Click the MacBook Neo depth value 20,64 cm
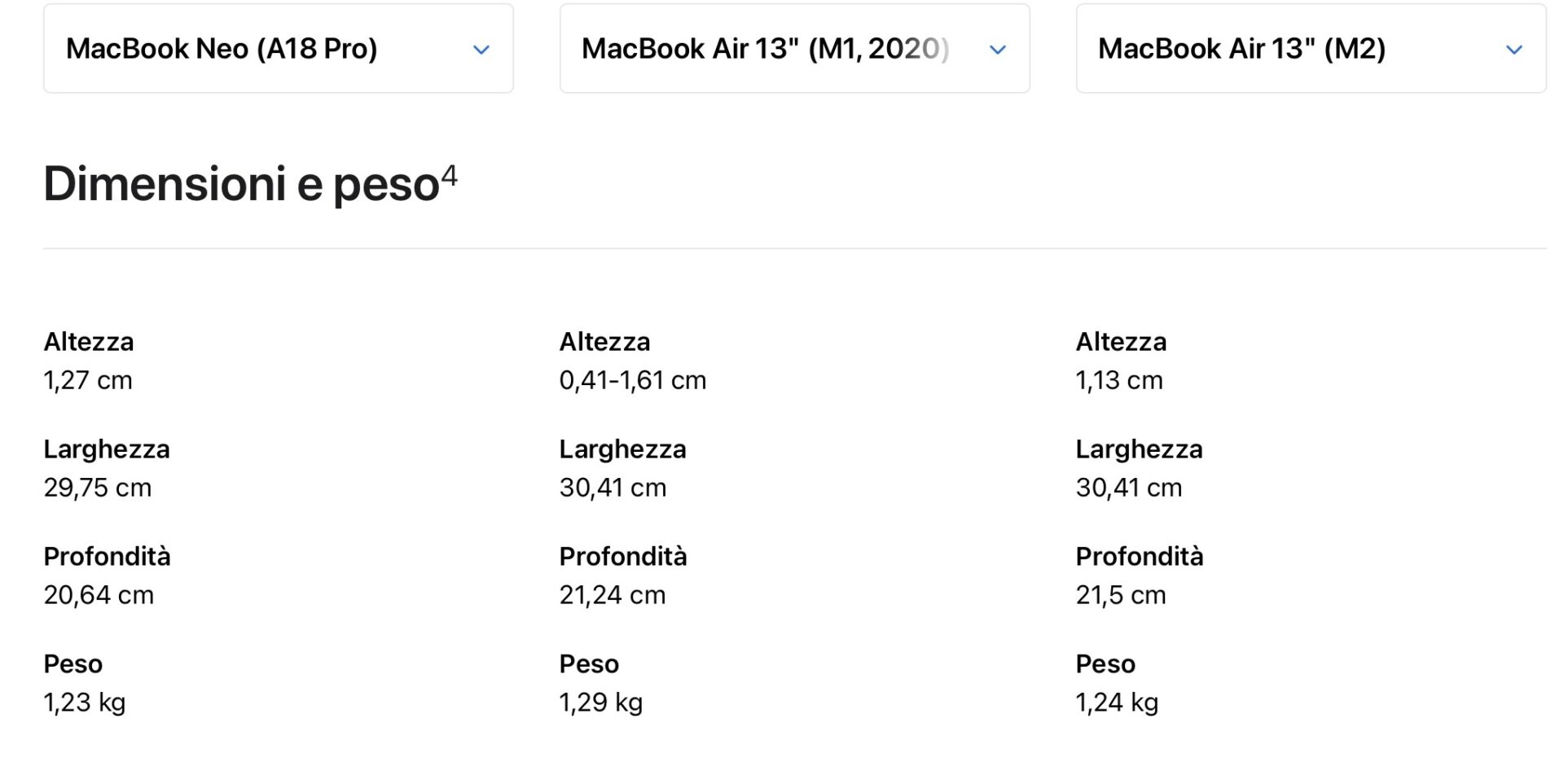Screen dimensions: 1564x784 pyautogui.click(x=99, y=595)
